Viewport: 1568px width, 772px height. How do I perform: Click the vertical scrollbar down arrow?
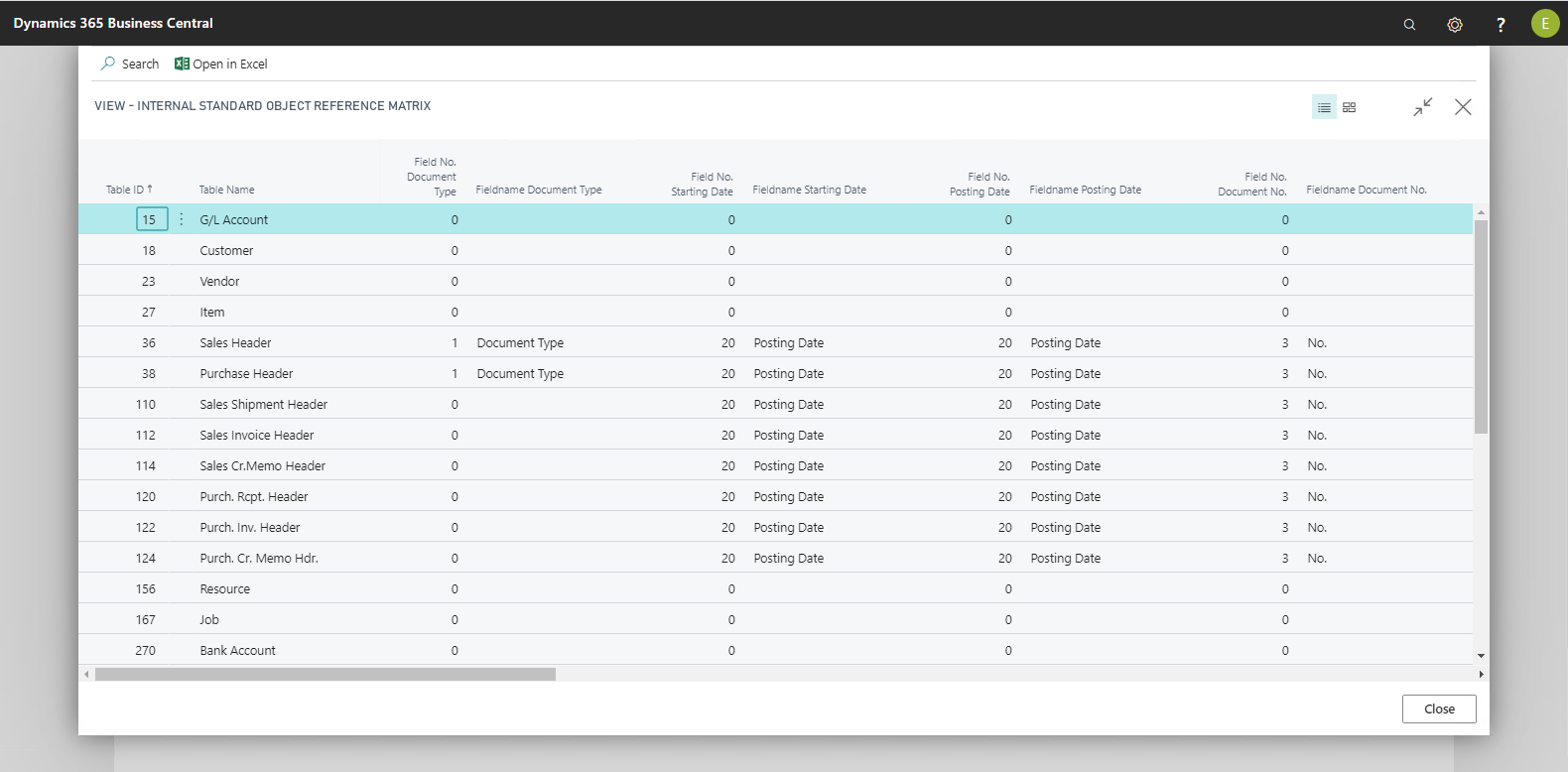(1481, 655)
